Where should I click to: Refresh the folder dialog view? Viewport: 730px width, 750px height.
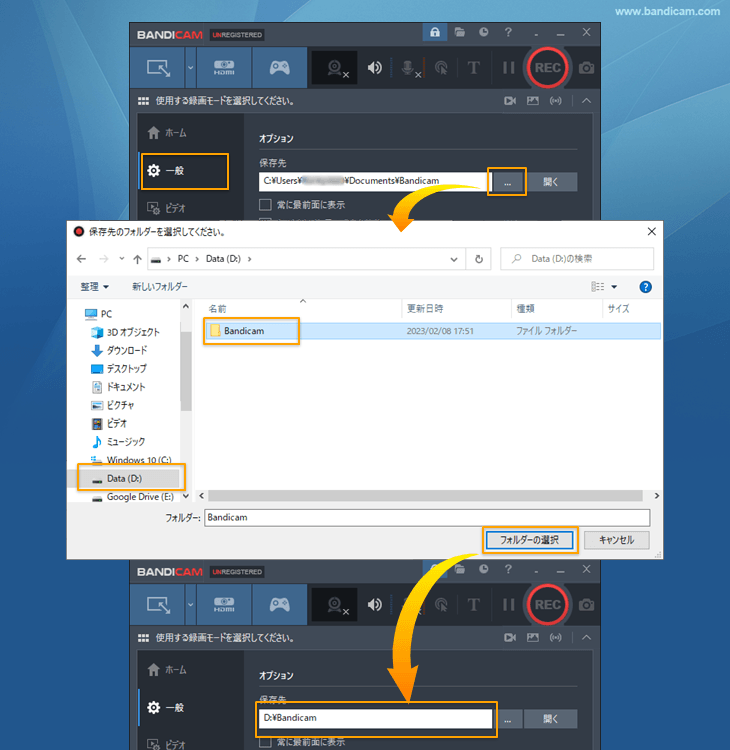(478, 259)
